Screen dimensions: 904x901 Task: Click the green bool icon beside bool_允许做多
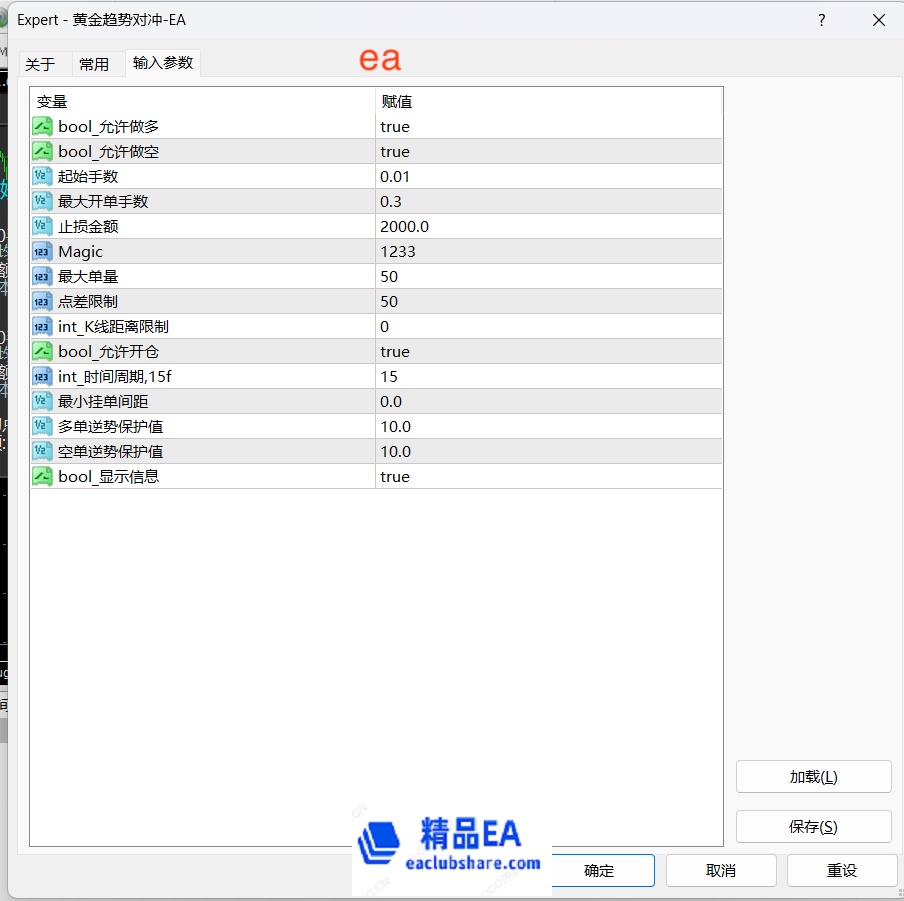42,125
